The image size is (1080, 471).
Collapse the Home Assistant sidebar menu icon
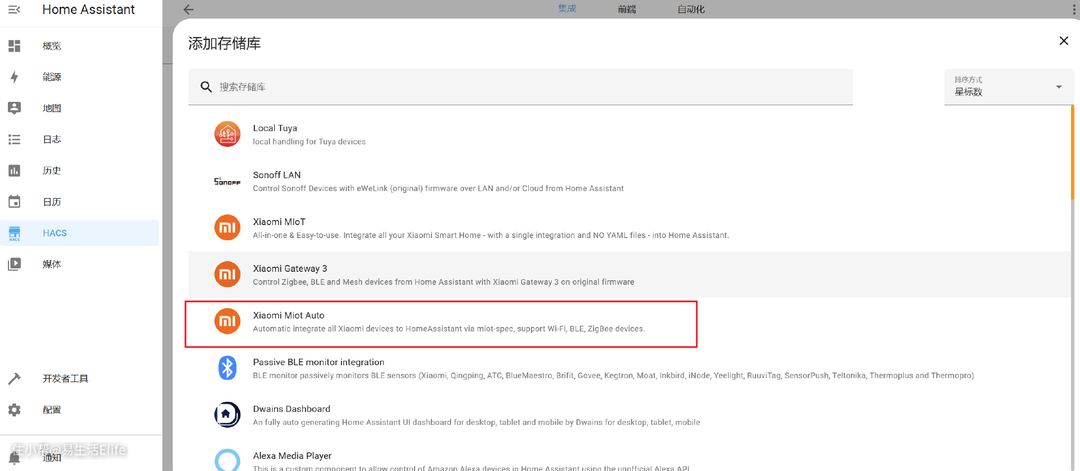point(14,10)
